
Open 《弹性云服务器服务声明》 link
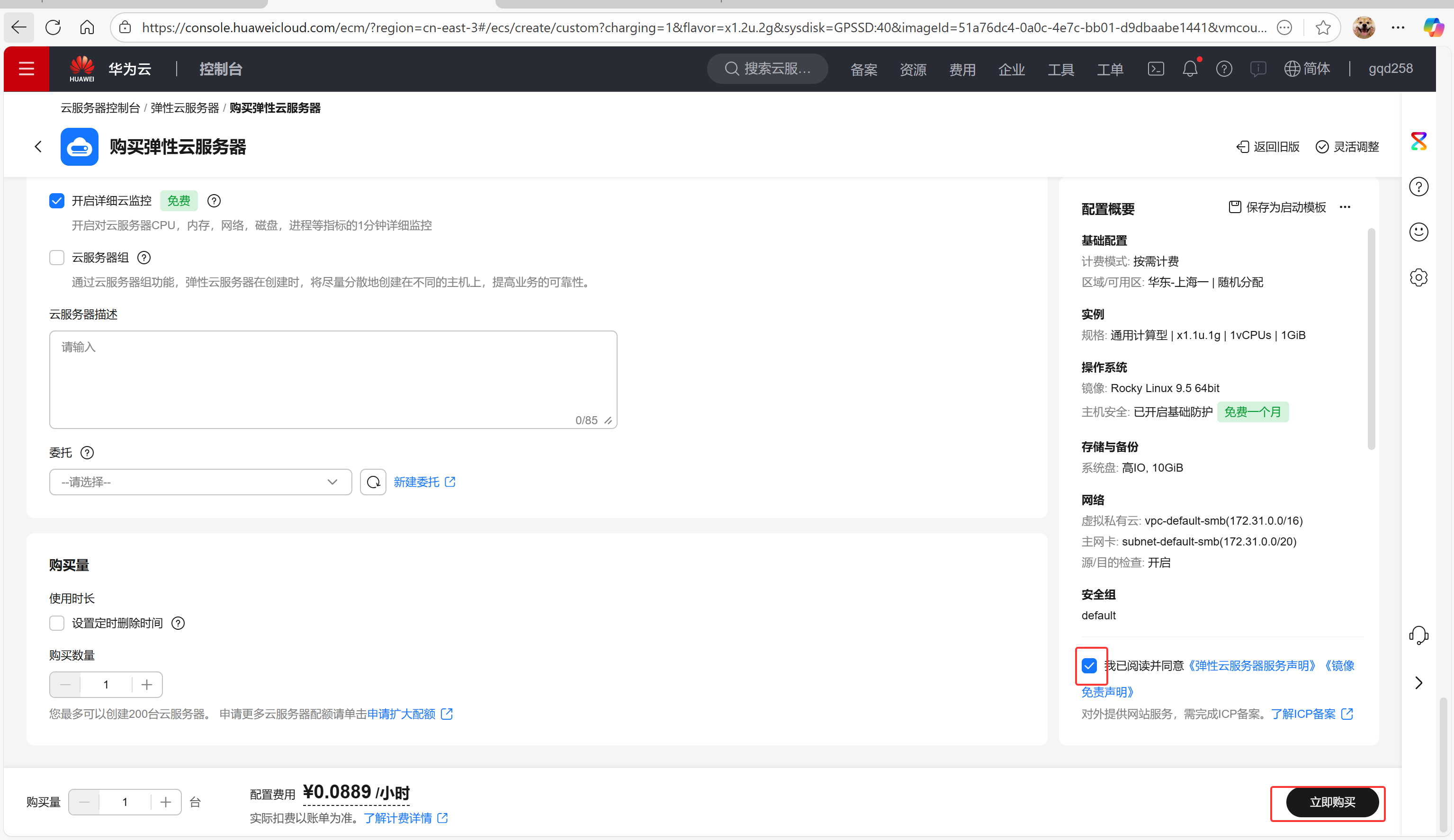point(1252,666)
